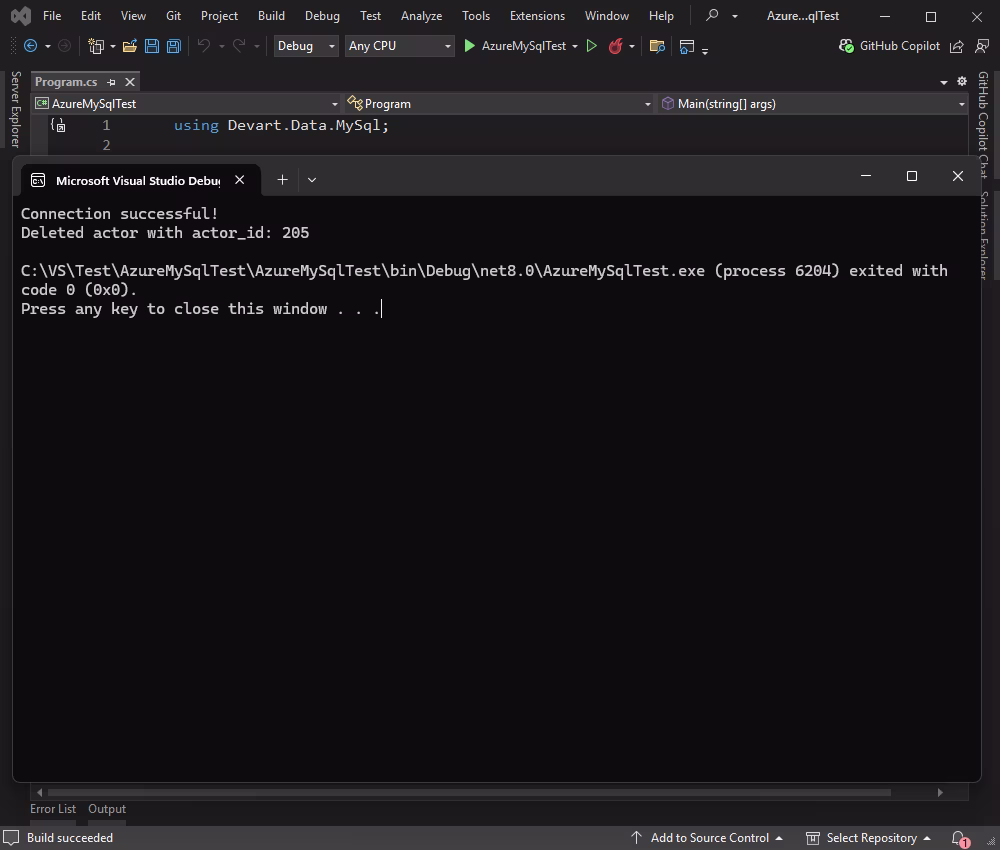
Task: Click the Navigate Backward arrow icon
Action: [x=30, y=46]
